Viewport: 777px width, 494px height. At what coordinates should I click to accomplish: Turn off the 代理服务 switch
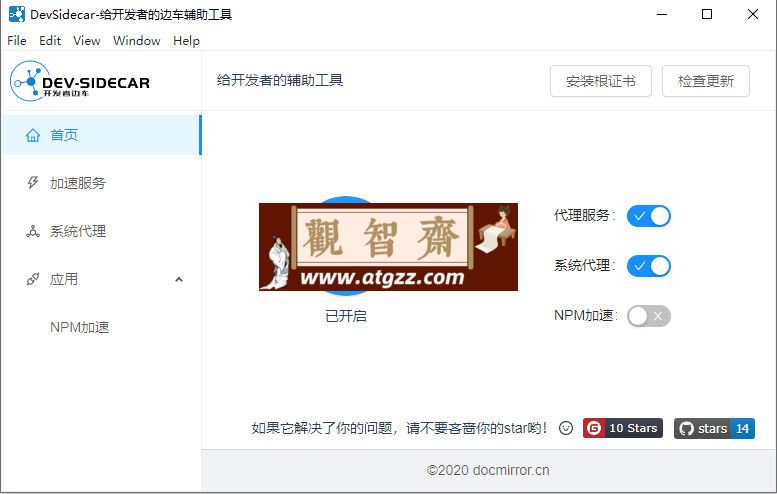click(648, 216)
